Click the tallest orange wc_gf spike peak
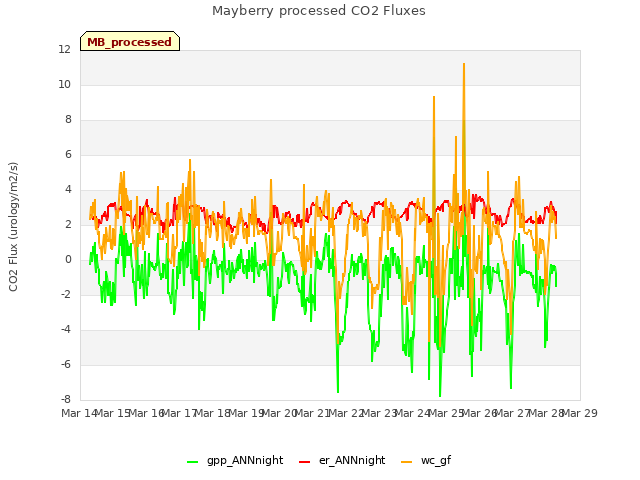Screen dimensions: 640x480 (x=464, y=64)
